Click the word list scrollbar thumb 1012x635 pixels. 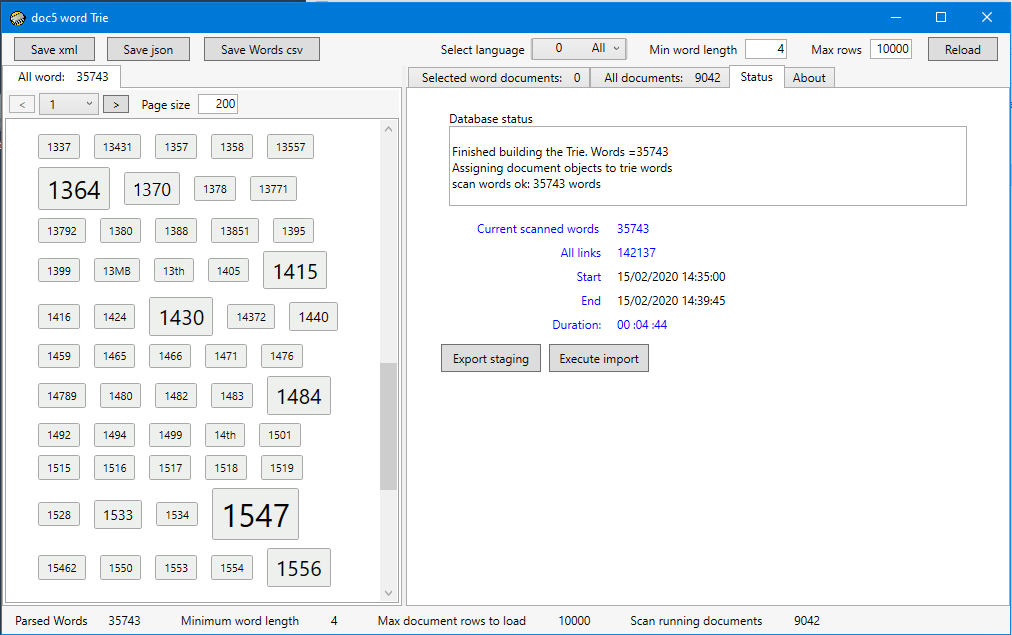click(388, 427)
